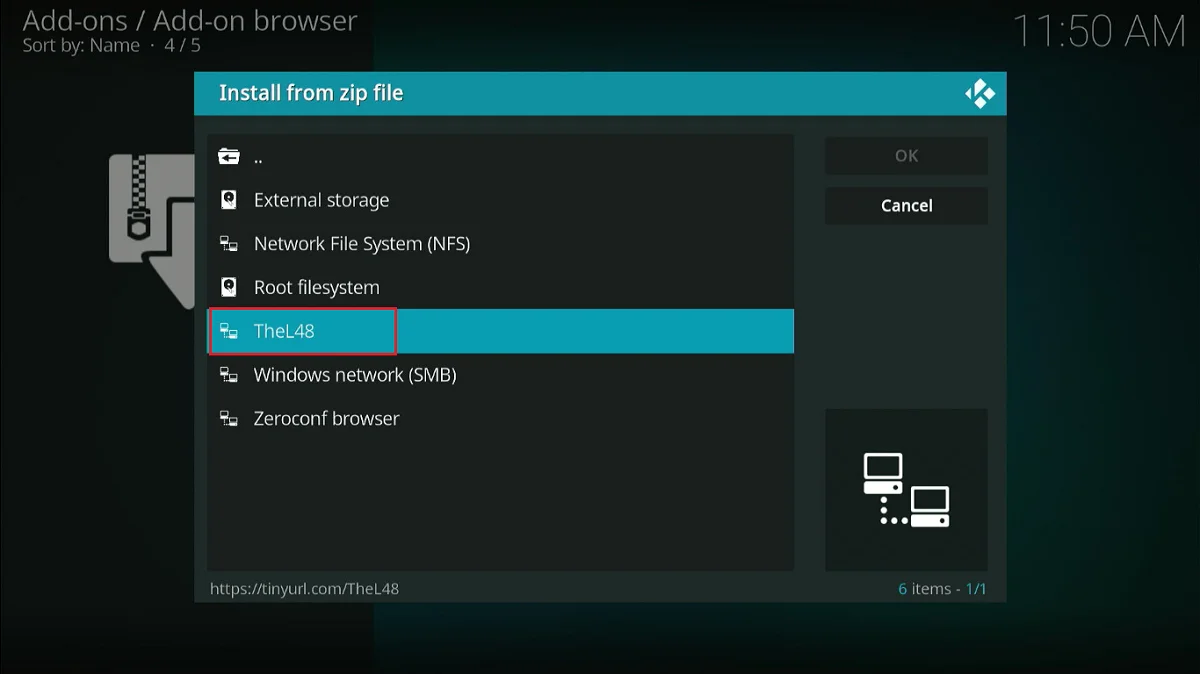Viewport: 1200px width, 674px height.
Task: Open Root filesystem entry
Action: [x=500, y=287]
